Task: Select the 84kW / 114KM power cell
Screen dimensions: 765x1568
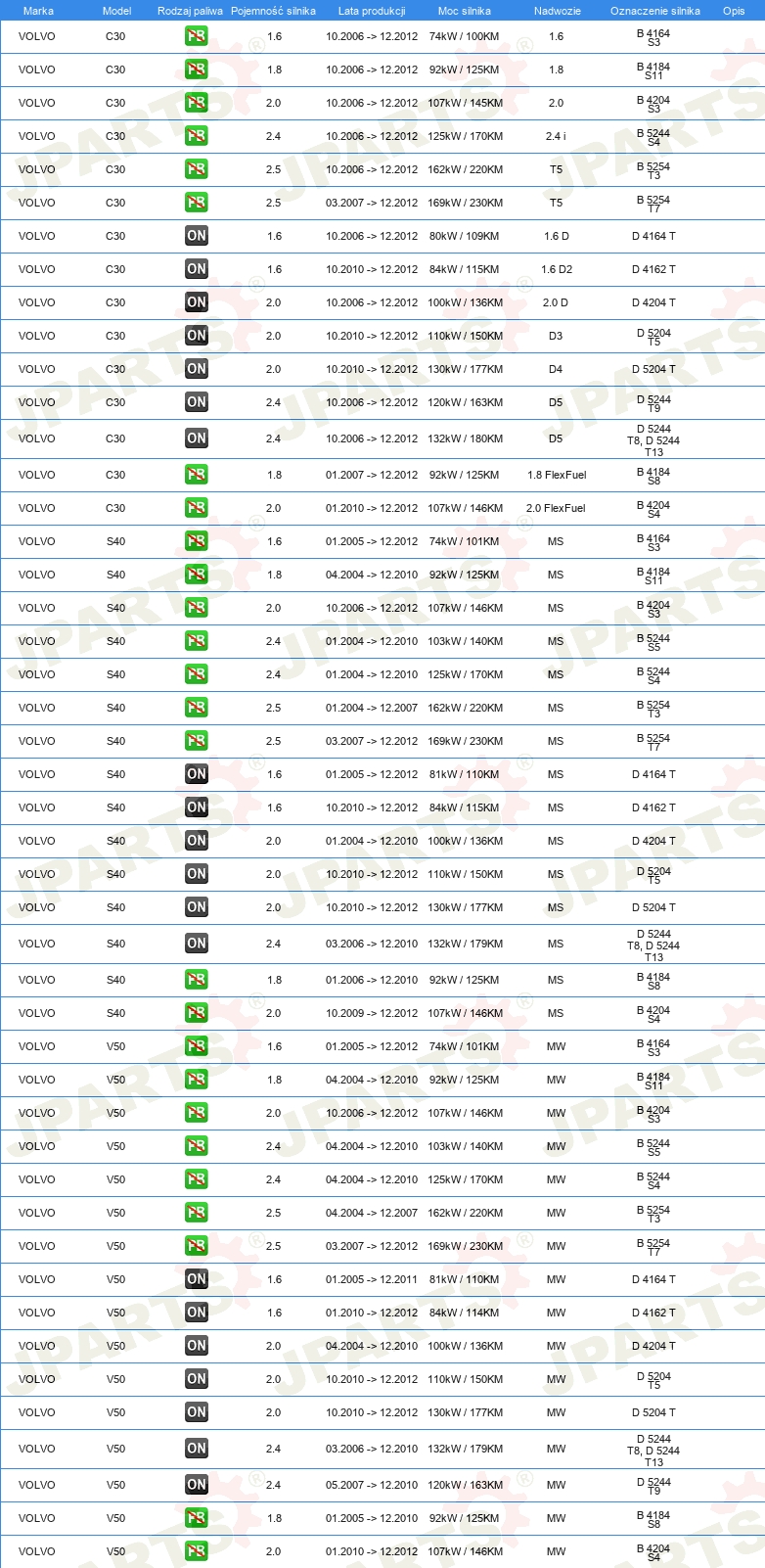Action: tap(465, 1313)
